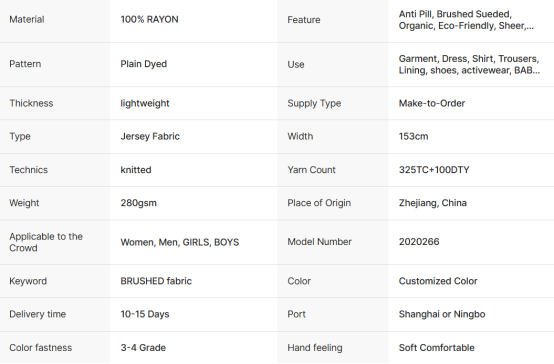Viewport: 554px width, 364px height.
Task: Click the Women, Men, GIRLS, BOYS value
Action: click(x=179, y=242)
